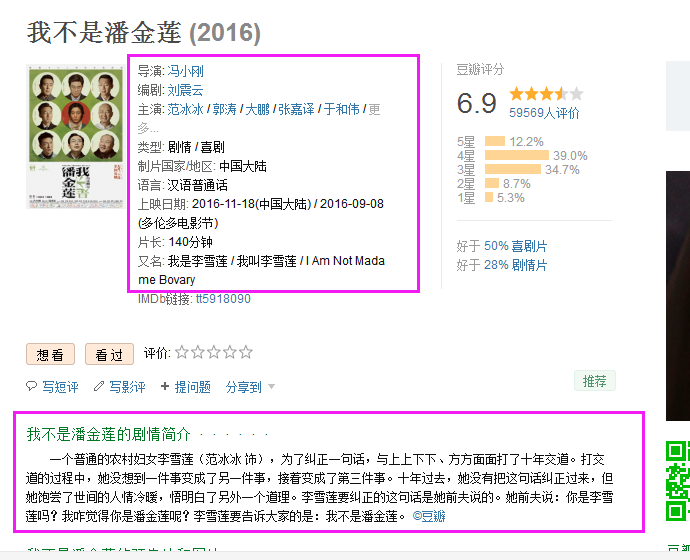Click region text 中国大陆
690x560 pixels.
[x=242, y=166]
